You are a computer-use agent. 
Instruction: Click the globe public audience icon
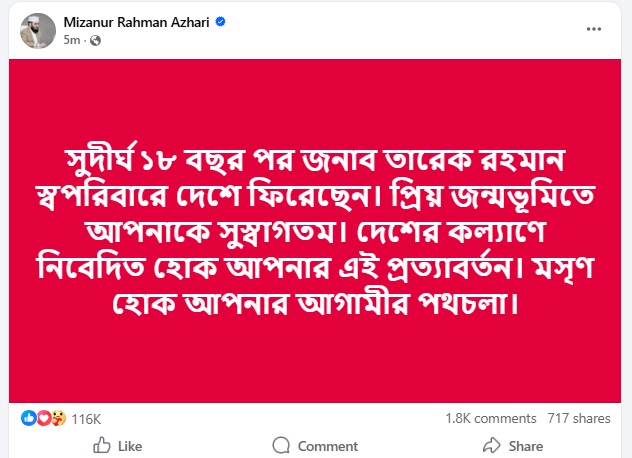pos(96,41)
